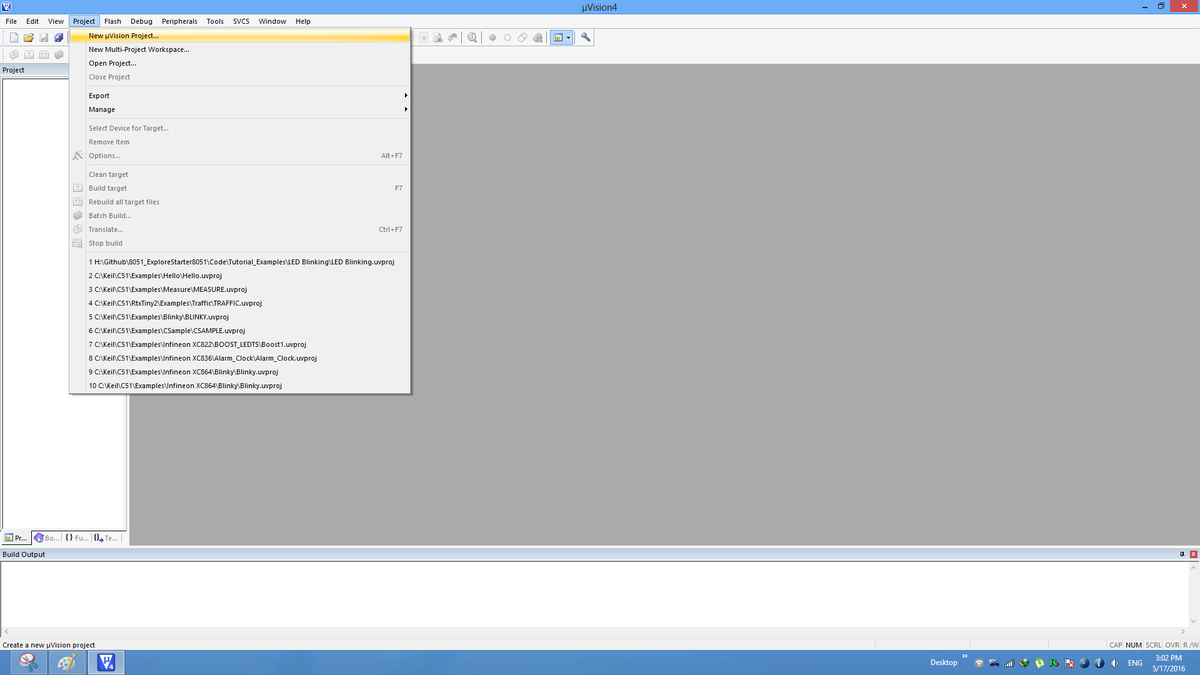Click the Translate icon in build toolbar

[14, 54]
